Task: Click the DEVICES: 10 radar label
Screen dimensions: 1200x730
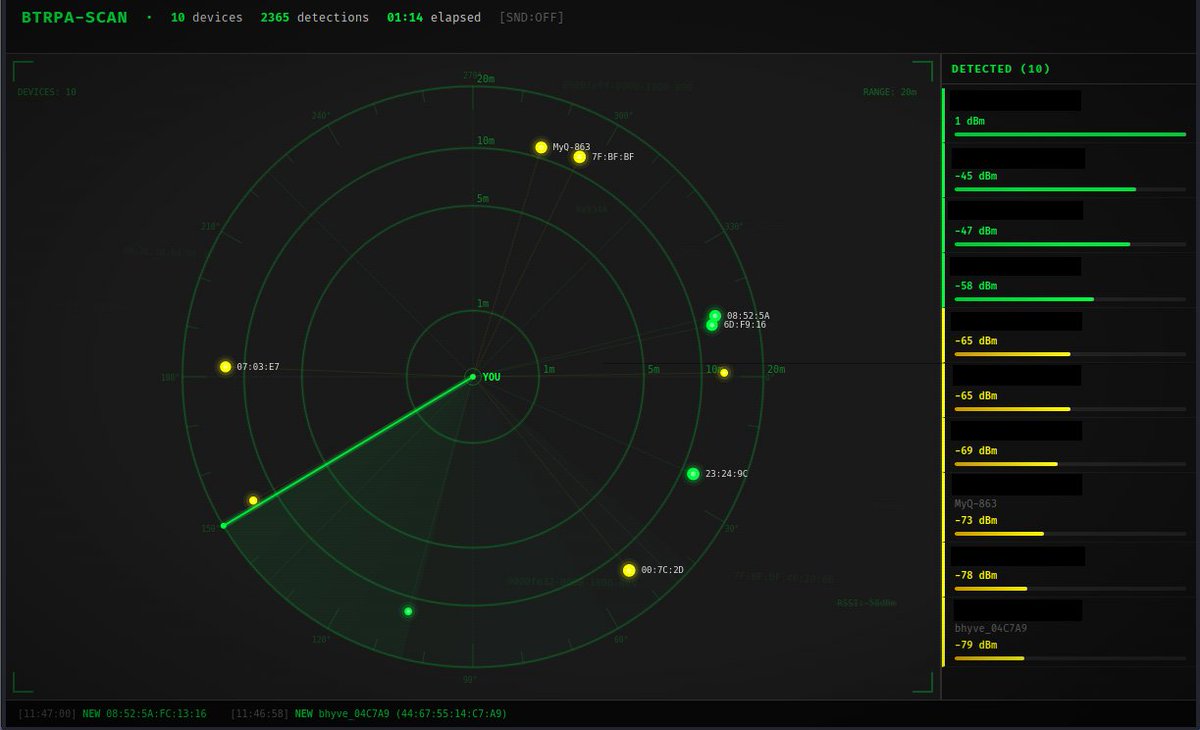Action: (47, 92)
